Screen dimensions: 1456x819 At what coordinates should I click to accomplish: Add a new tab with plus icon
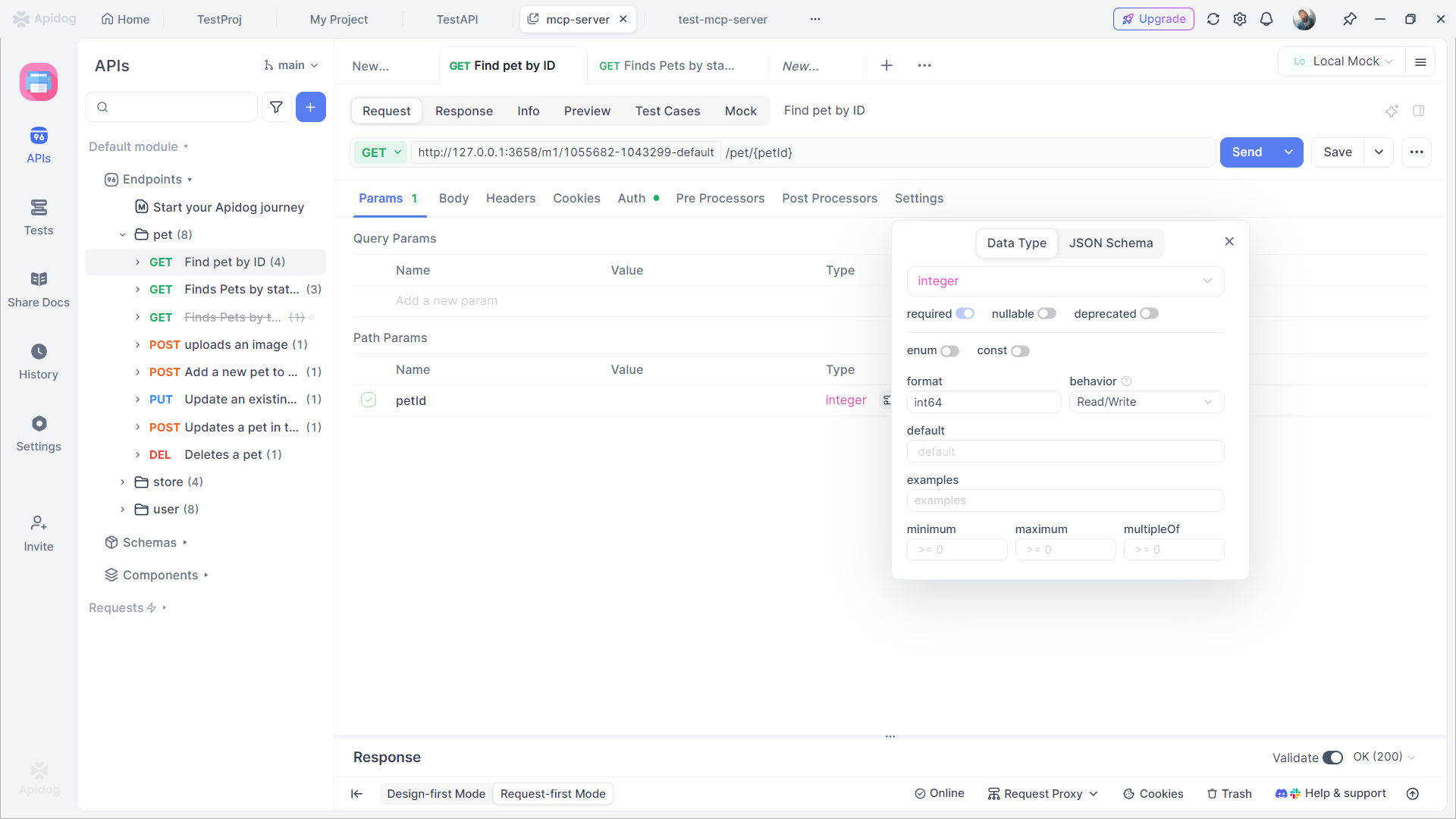tap(886, 65)
